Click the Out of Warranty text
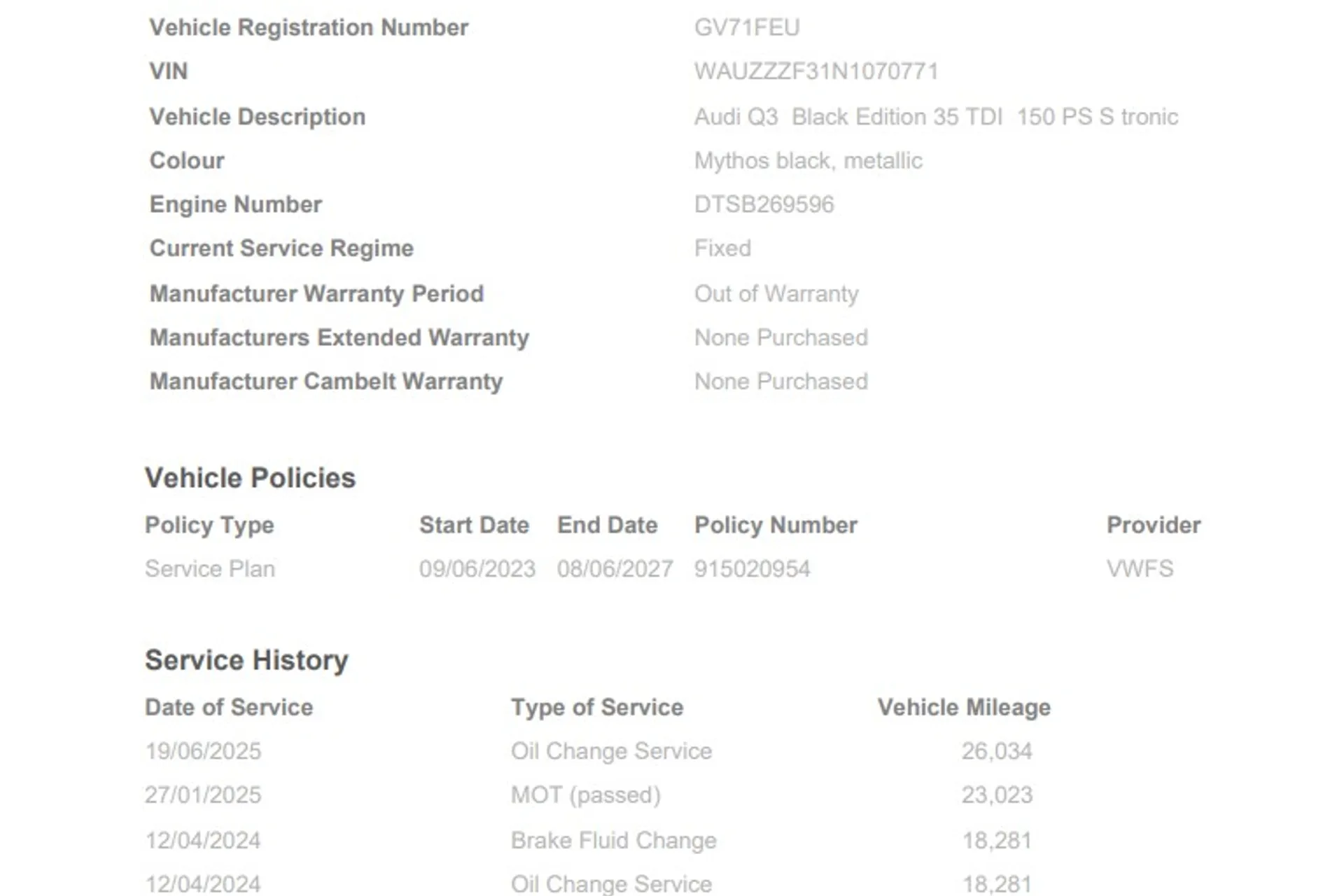The width and height of the screenshot is (1344, 896). [776, 294]
